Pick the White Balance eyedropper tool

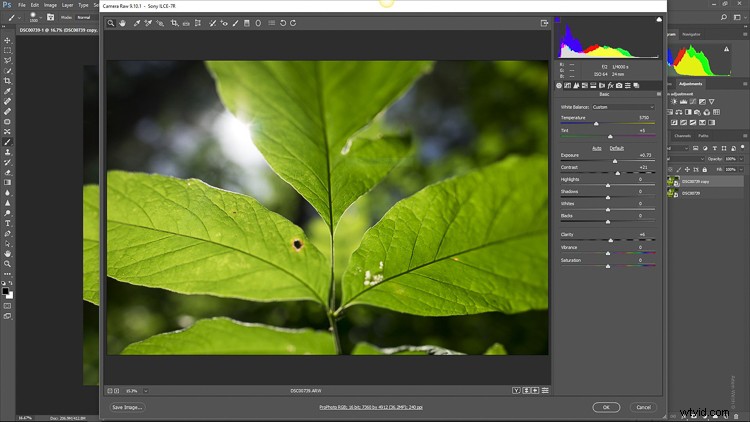pos(137,23)
